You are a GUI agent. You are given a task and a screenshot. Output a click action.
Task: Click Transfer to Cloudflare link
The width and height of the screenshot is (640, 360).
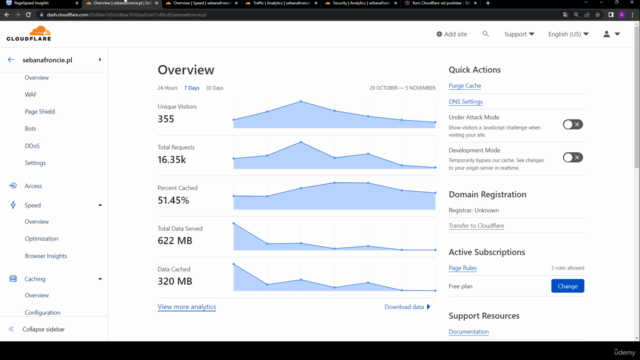476,226
